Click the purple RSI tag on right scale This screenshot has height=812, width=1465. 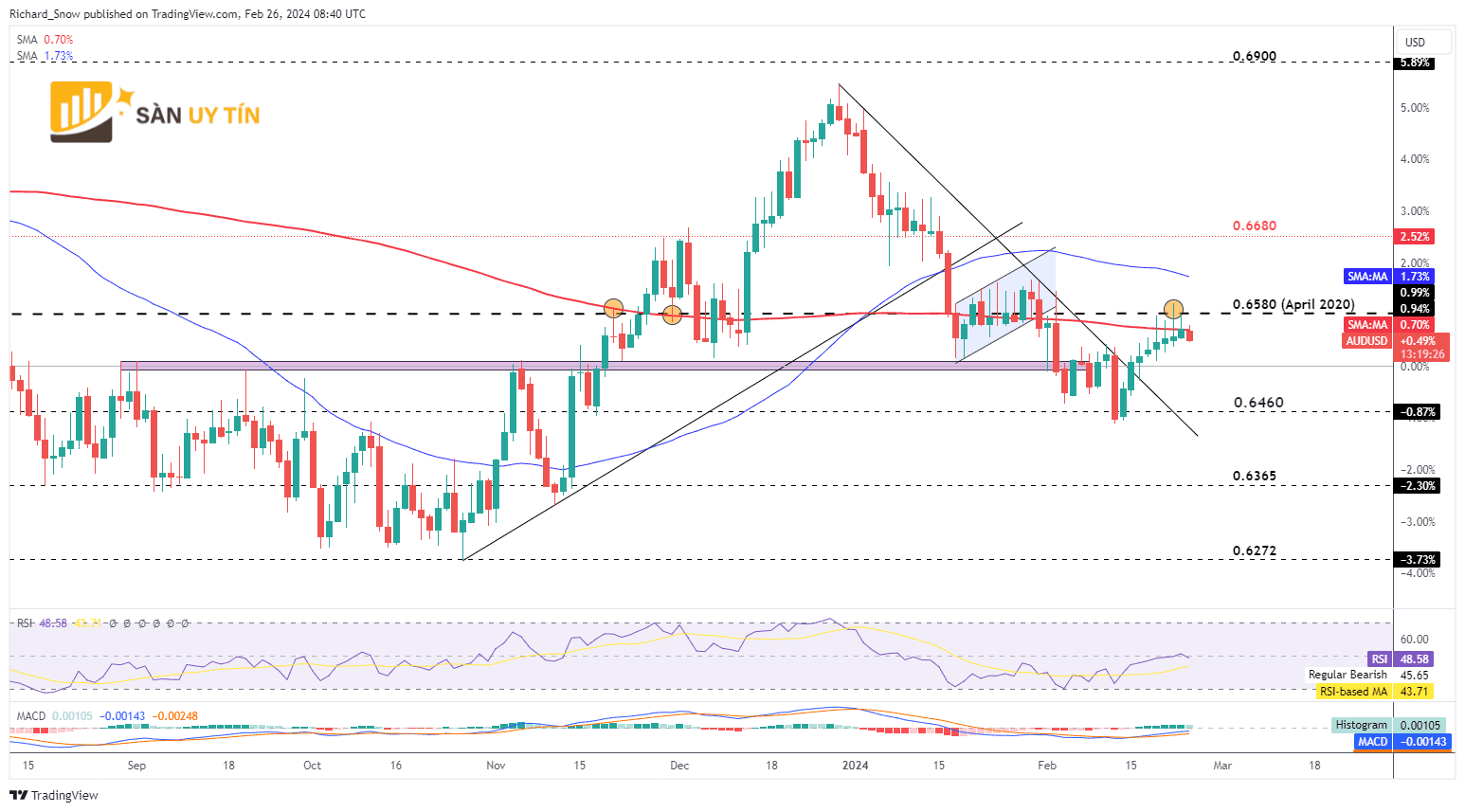click(x=1380, y=659)
